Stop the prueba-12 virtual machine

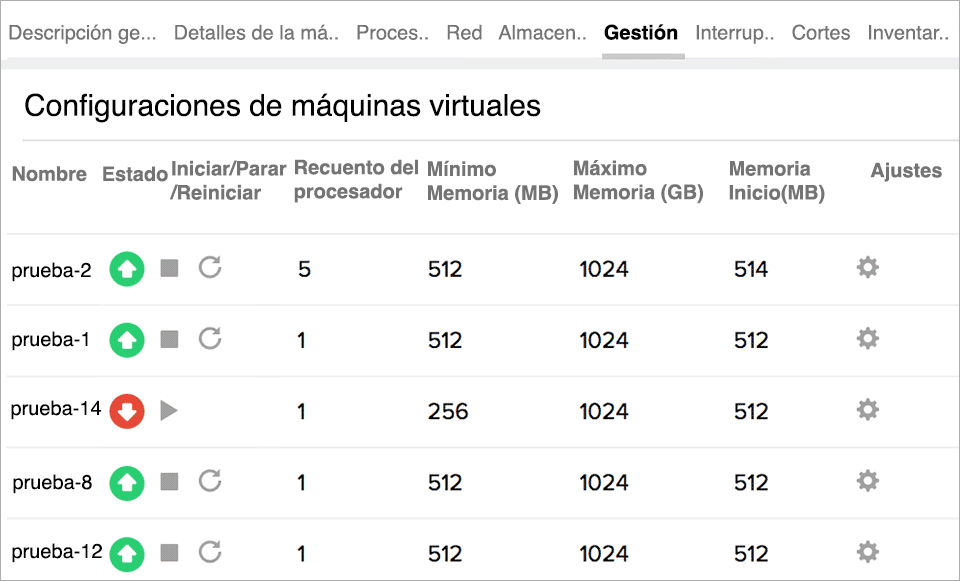pyautogui.click(x=170, y=552)
